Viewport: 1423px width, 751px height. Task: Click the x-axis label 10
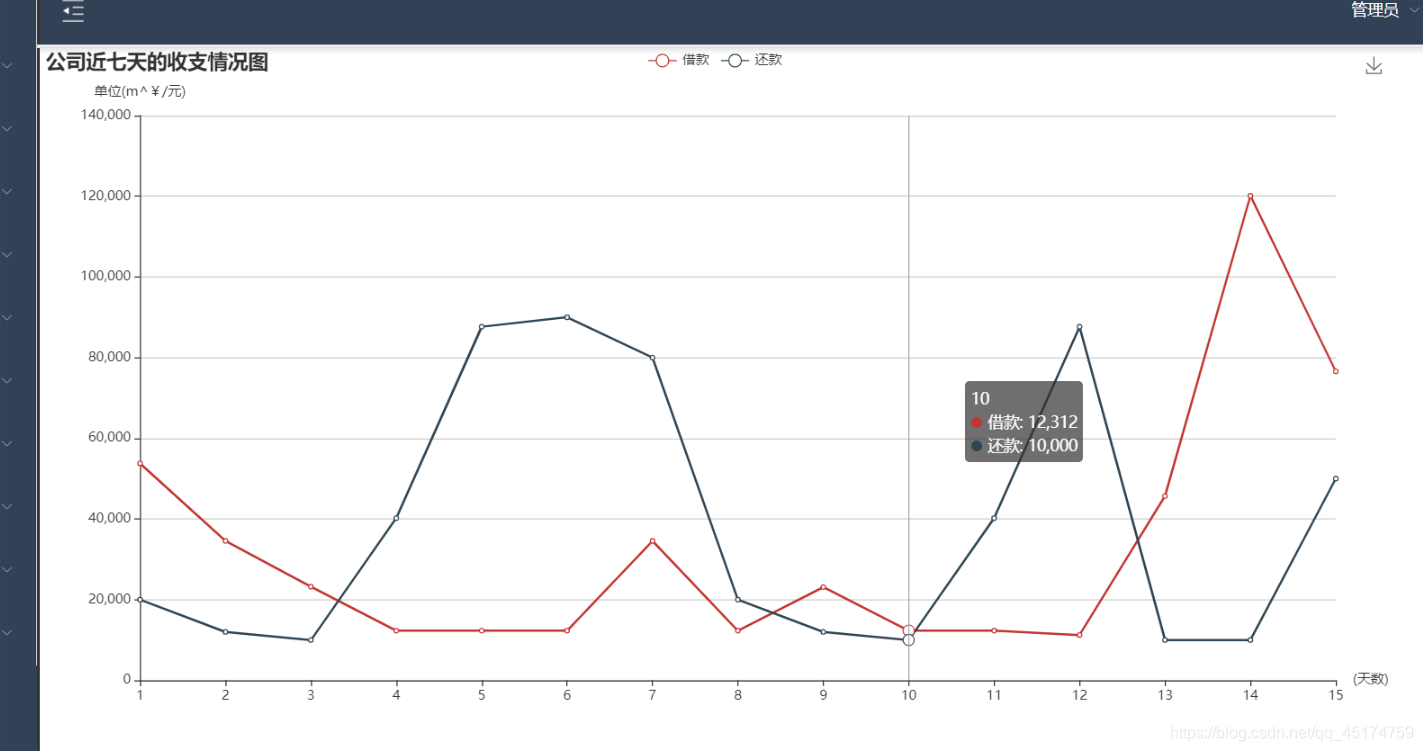(908, 694)
